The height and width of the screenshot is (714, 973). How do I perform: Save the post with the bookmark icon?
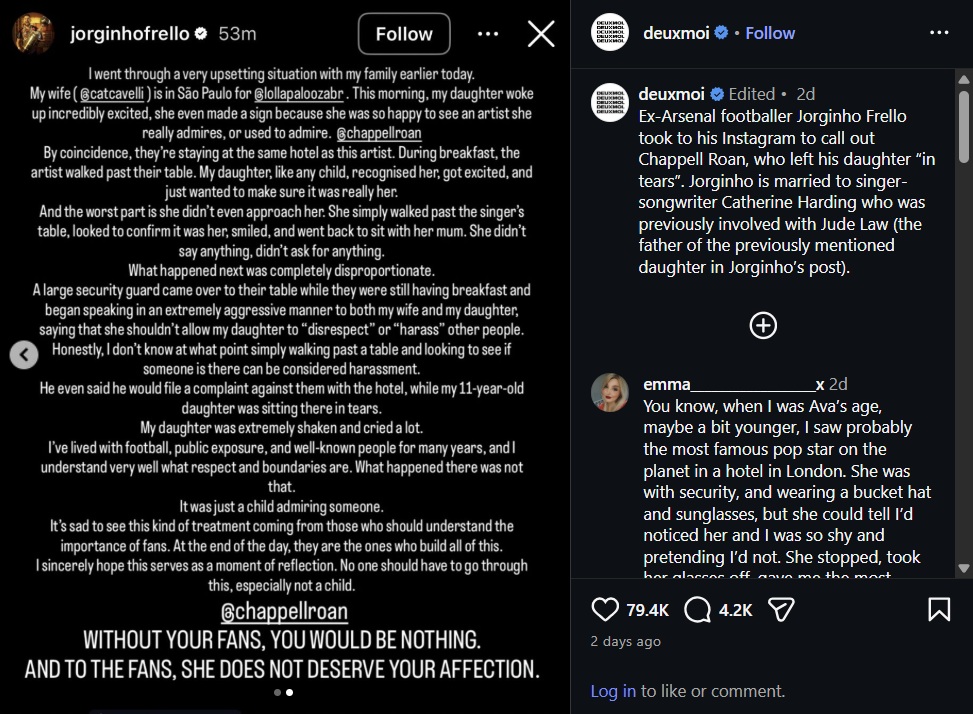click(939, 609)
